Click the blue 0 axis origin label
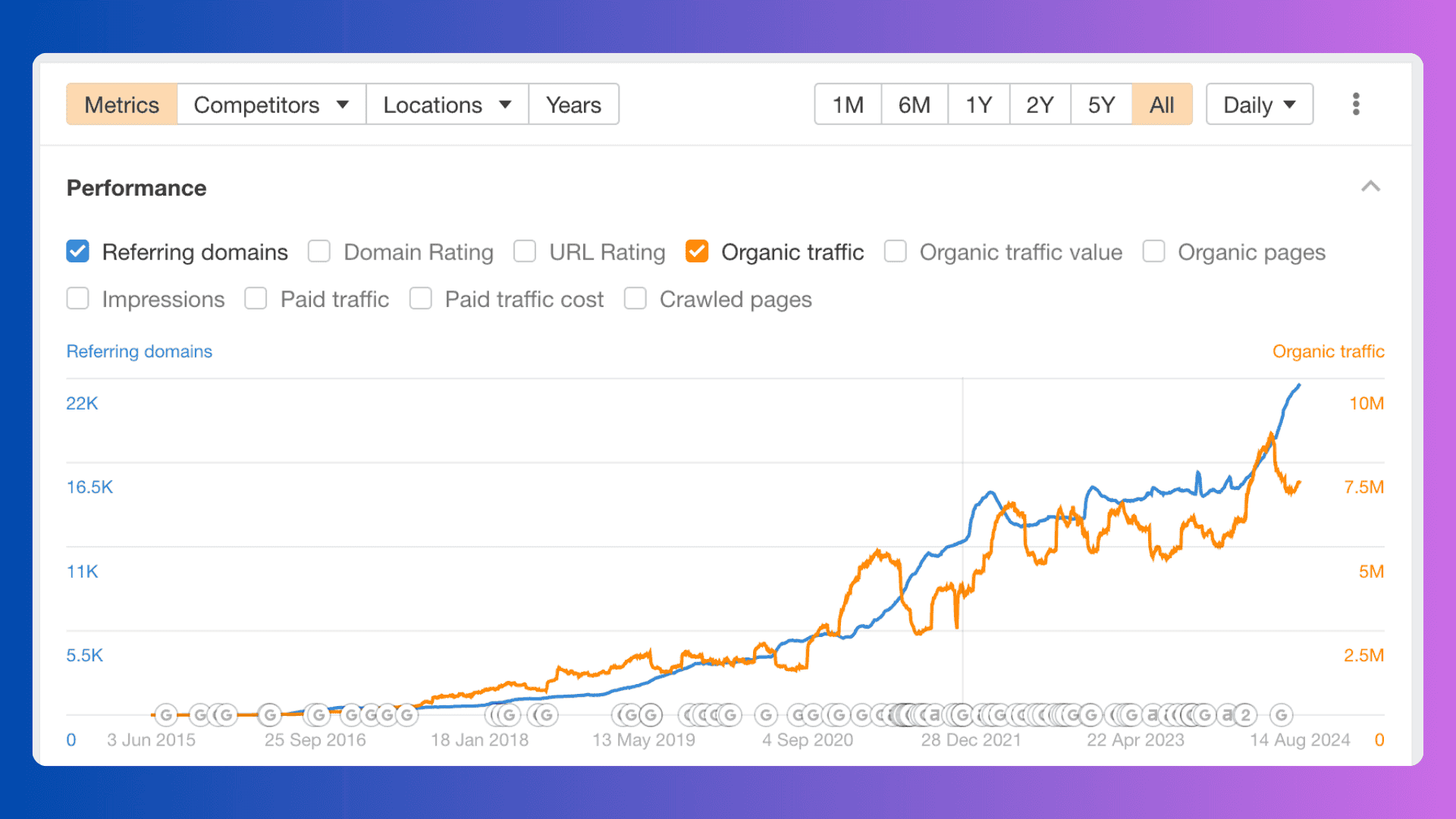The width and height of the screenshot is (1456, 819). tap(71, 740)
